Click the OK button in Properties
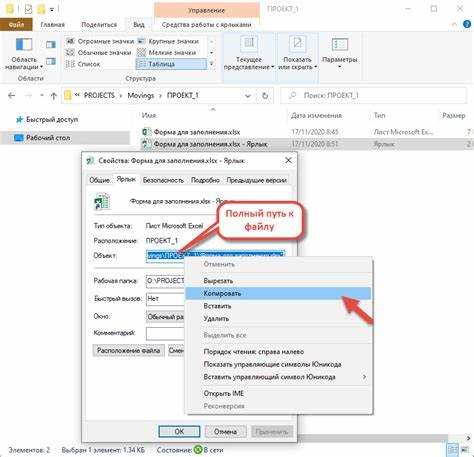The image size is (474, 457). 179,431
